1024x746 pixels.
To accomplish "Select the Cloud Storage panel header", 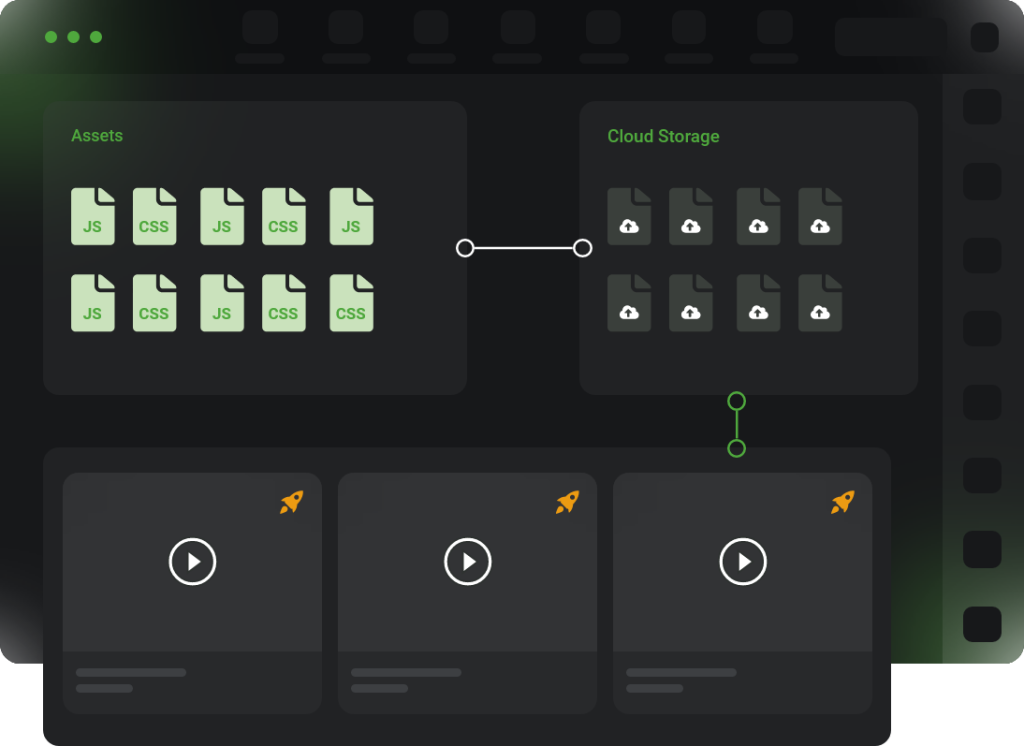I will tap(663, 136).
